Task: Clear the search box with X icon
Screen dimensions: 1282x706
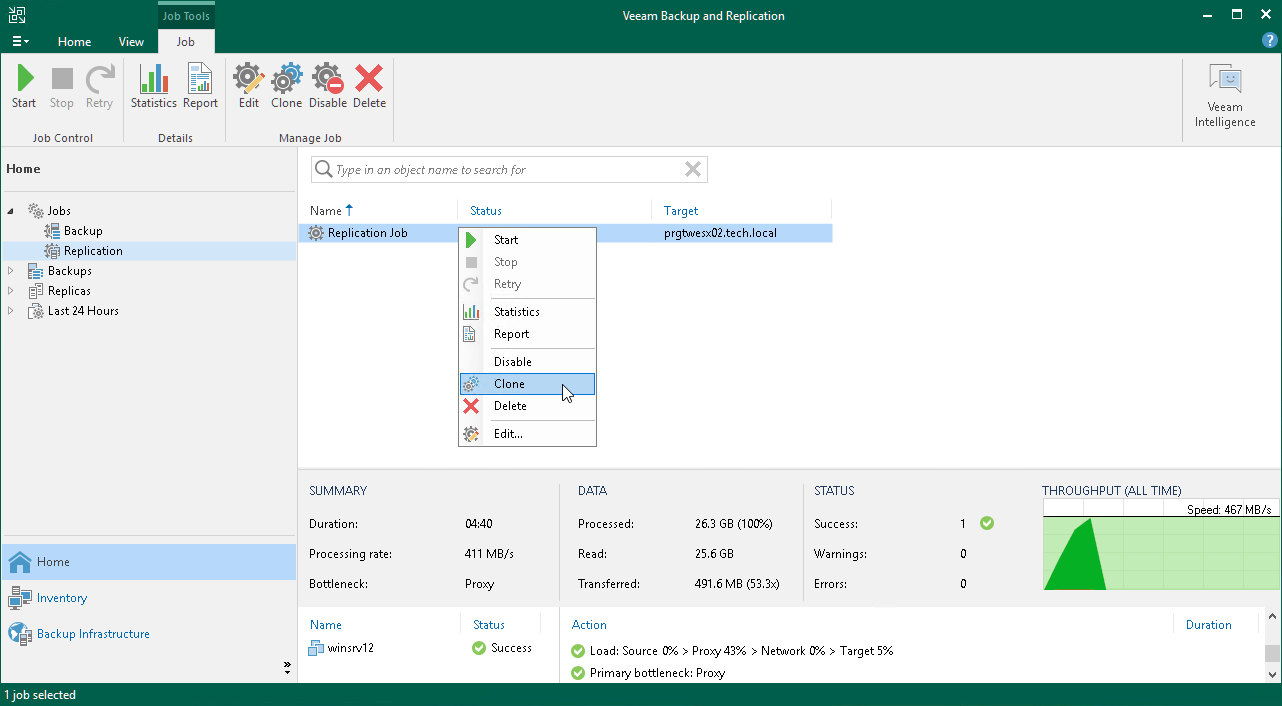Action: pos(692,169)
